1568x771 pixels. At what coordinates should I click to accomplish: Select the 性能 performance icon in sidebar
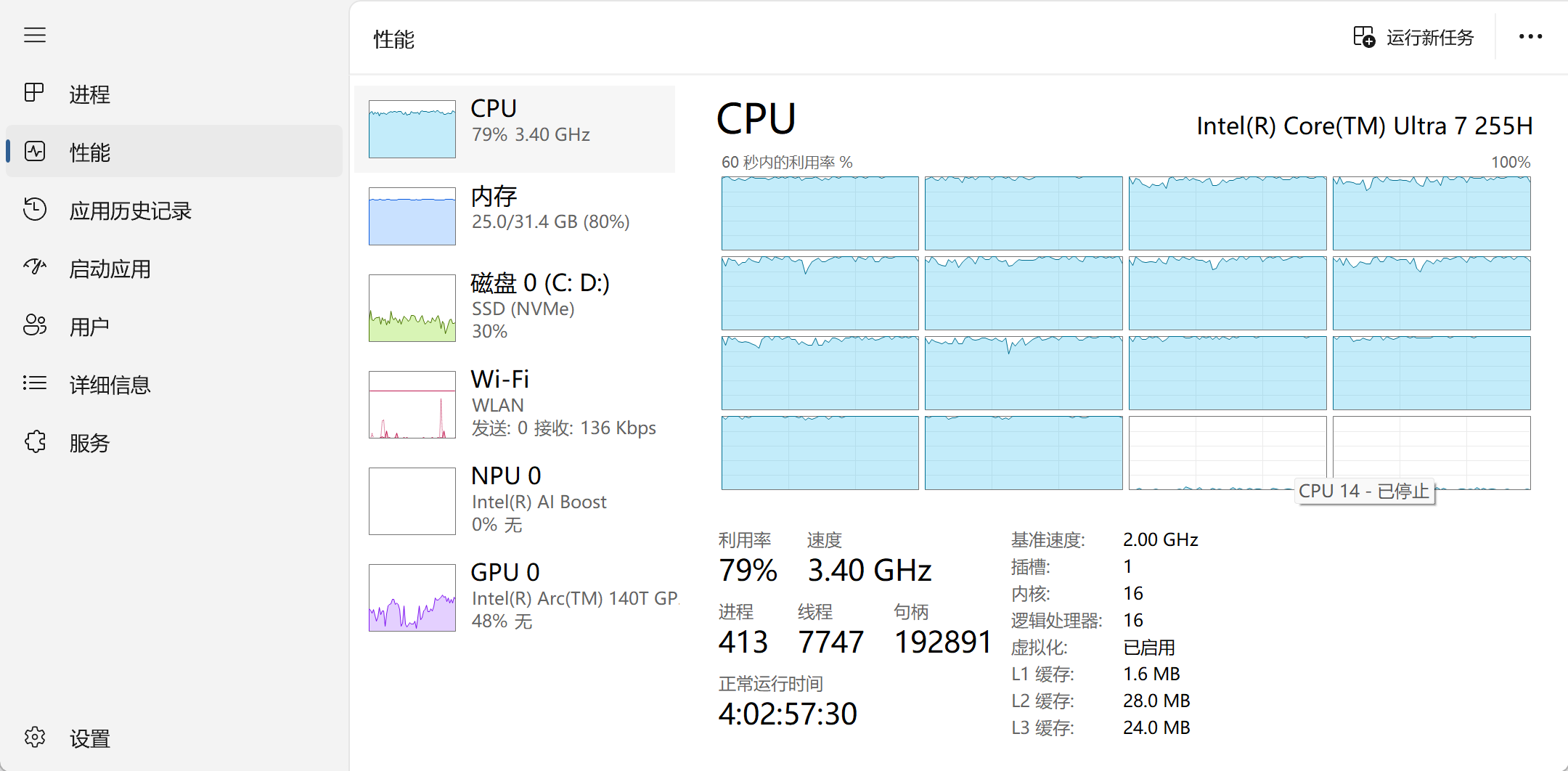pyautogui.click(x=35, y=151)
